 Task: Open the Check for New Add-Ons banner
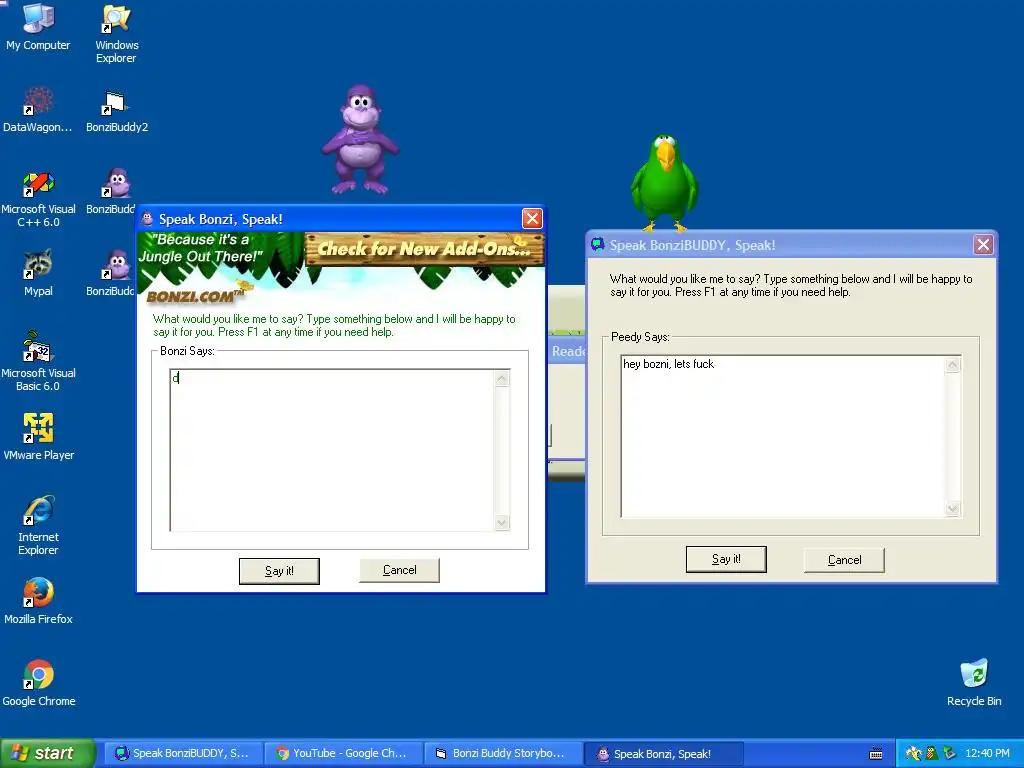point(424,249)
